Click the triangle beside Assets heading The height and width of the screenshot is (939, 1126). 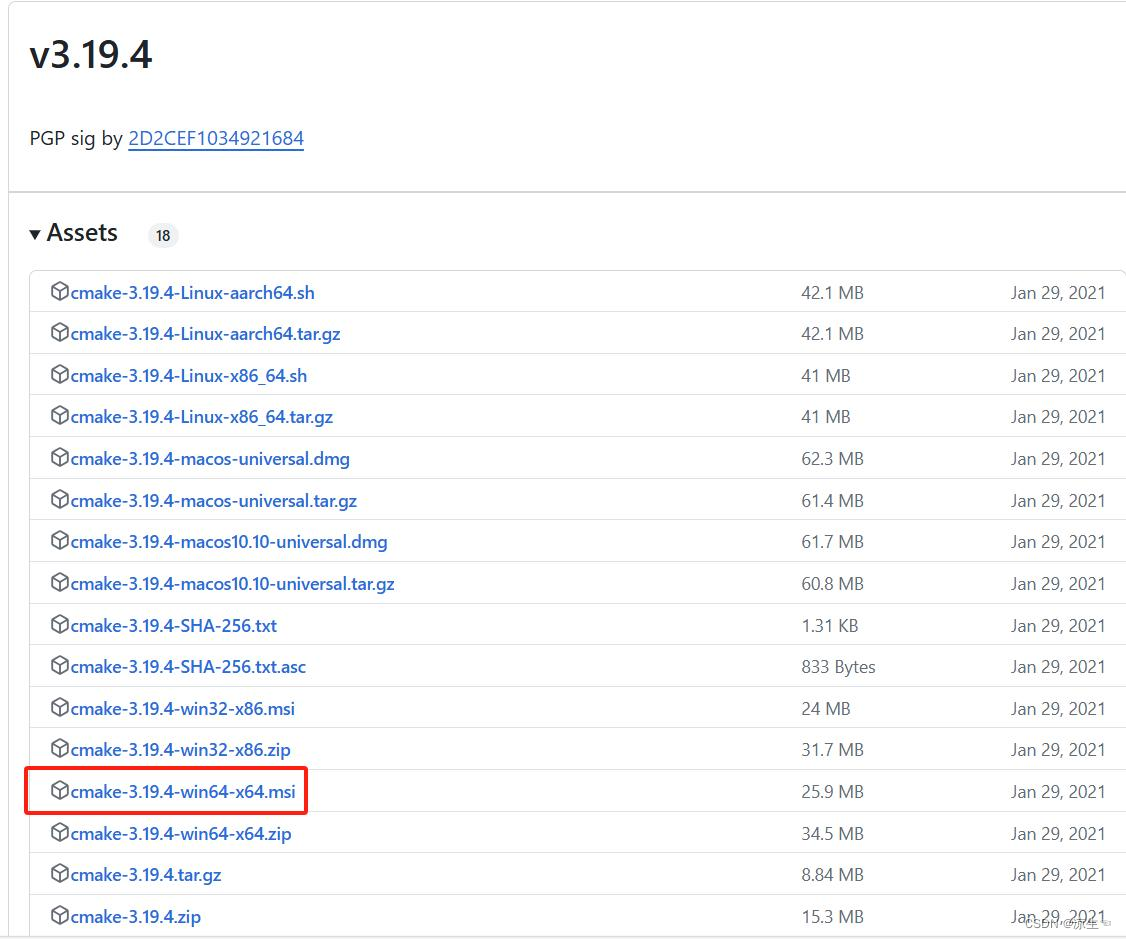pyautogui.click(x=36, y=232)
